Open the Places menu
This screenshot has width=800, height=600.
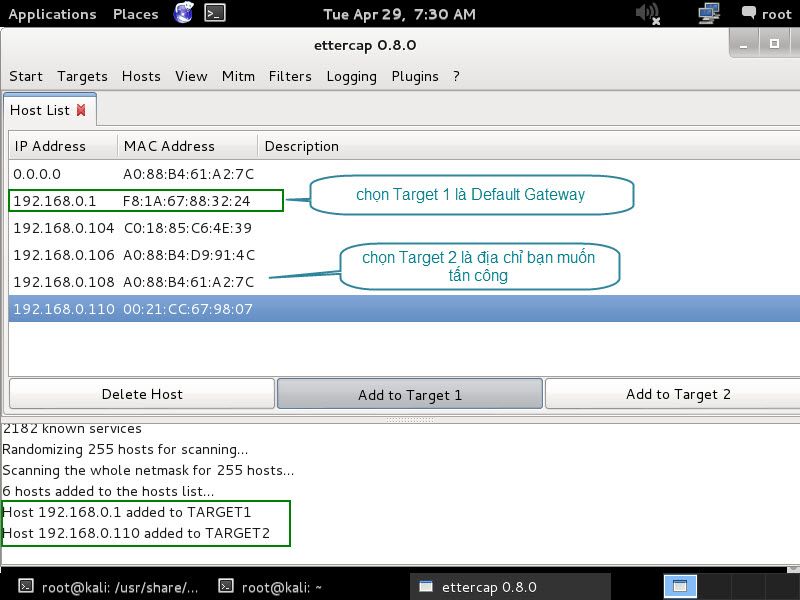(136, 14)
